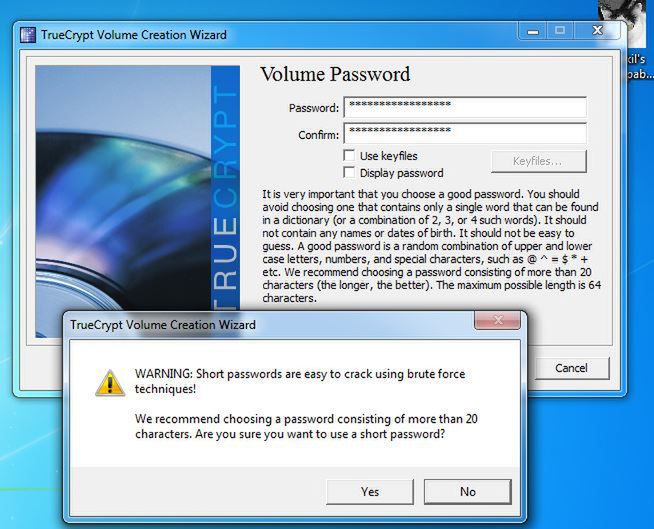
Task: Click the yellow warning triangle icon
Action: click(110, 383)
